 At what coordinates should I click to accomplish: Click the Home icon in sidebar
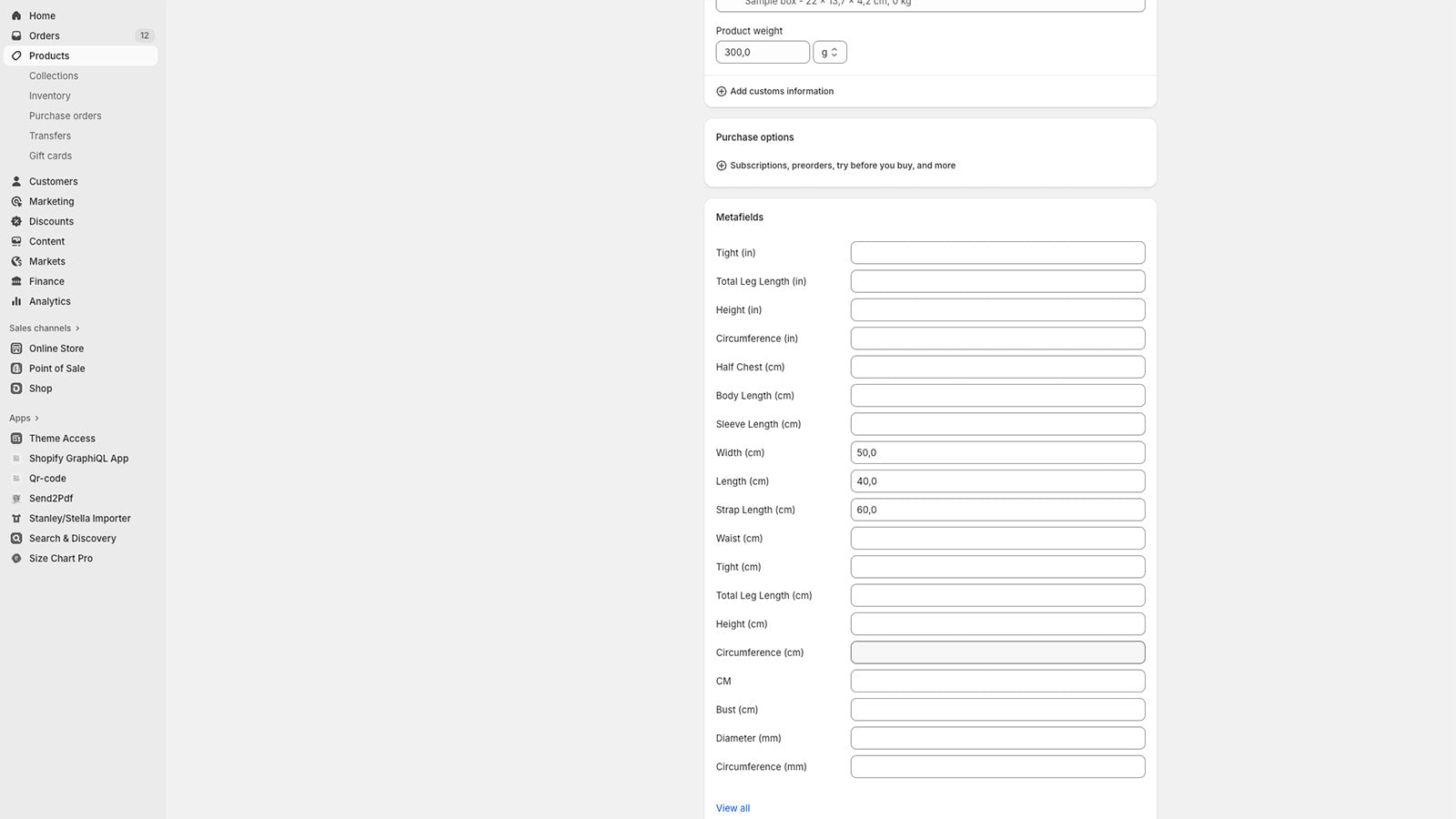coord(16,15)
